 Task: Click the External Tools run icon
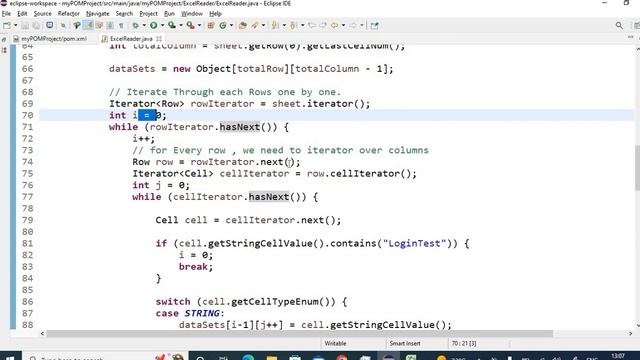191,25
